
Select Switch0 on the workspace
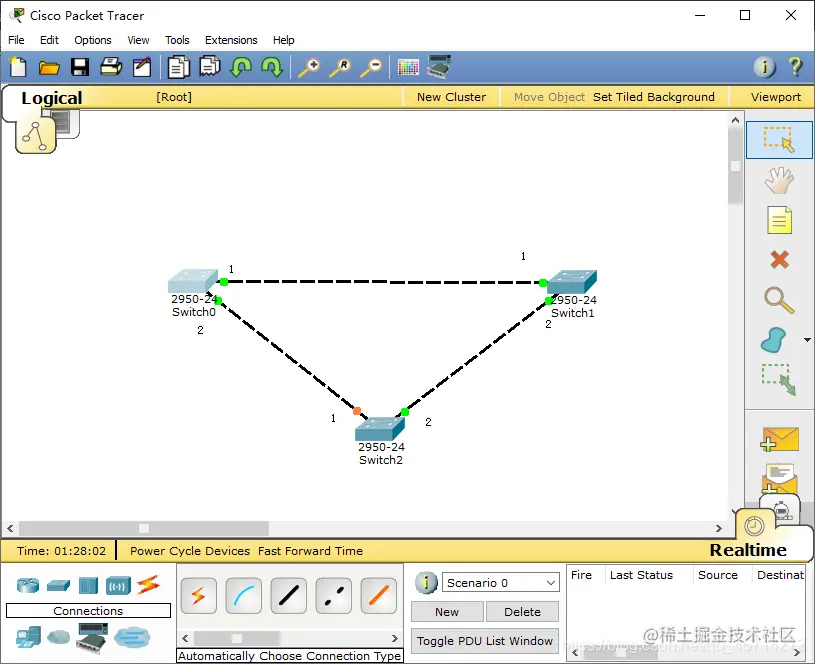click(193, 281)
